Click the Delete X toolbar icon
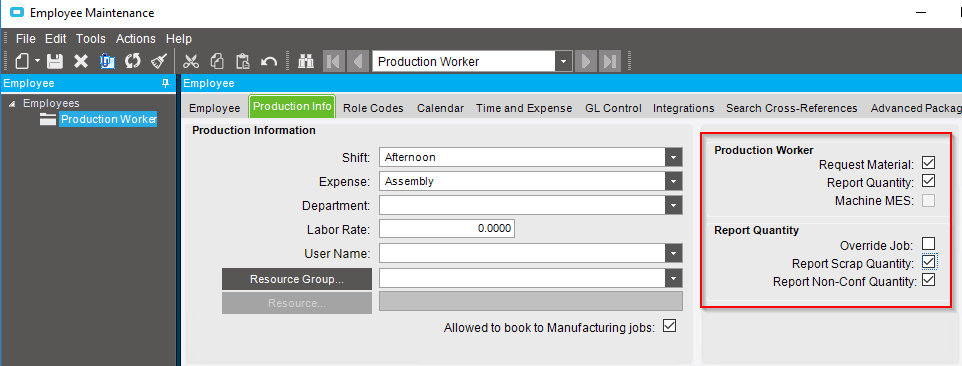The width and height of the screenshot is (962, 366). pyautogui.click(x=81, y=61)
